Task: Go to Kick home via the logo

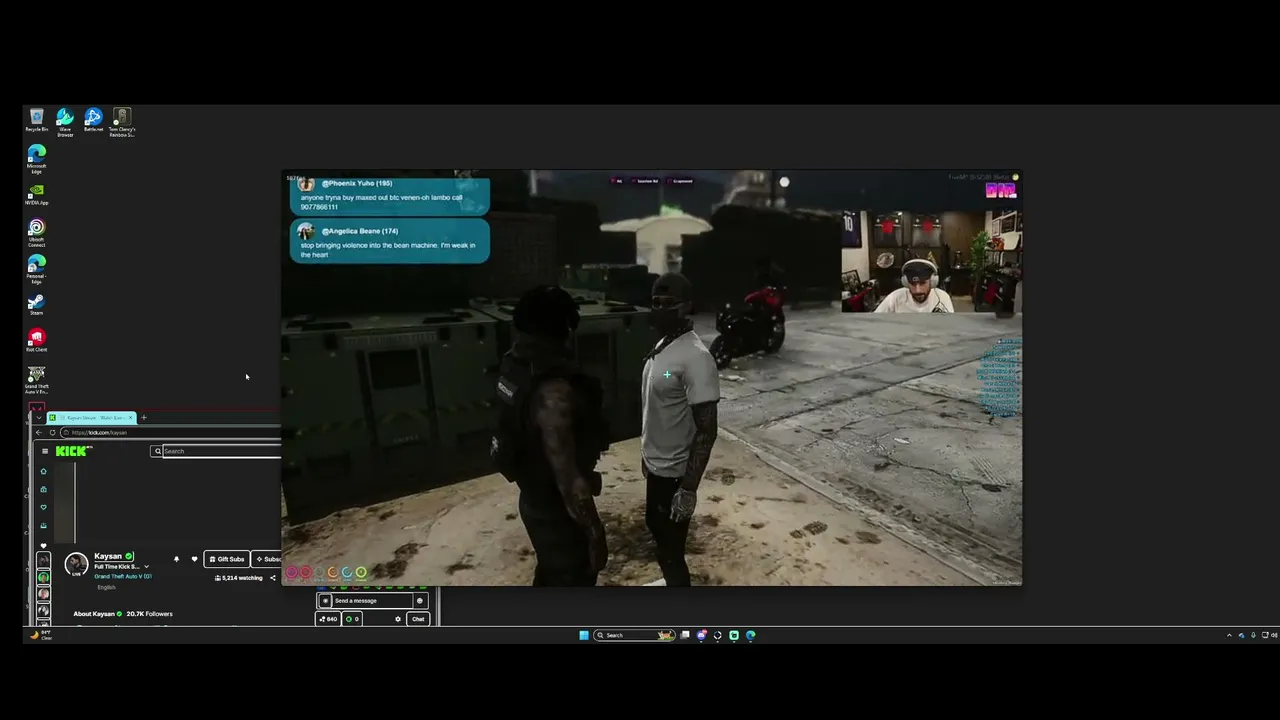Action: (73, 451)
